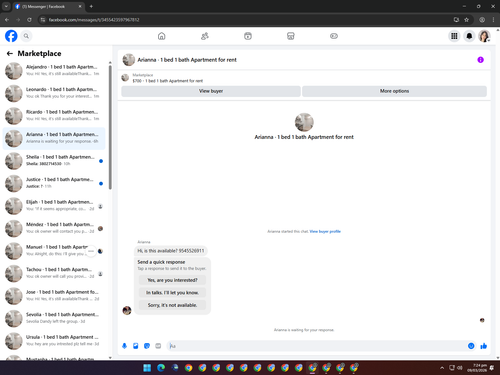The height and width of the screenshot is (375, 500).
Task: Launch Microsoft Edge from the taskbar
Action: tap(161, 368)
